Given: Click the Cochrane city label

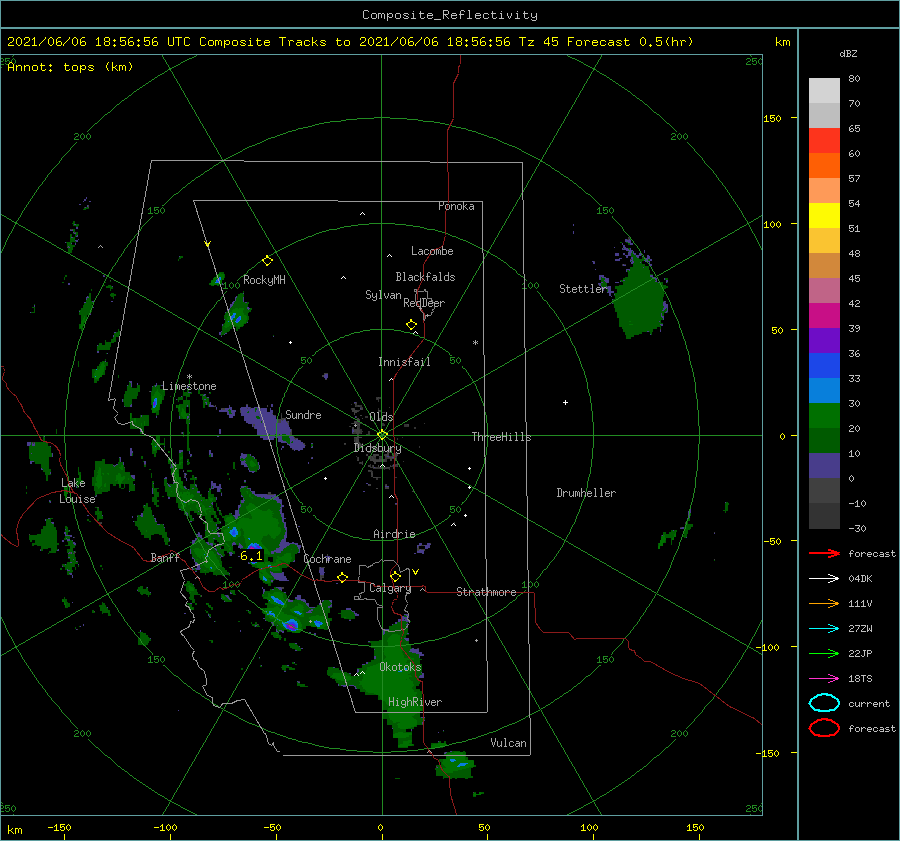Looking at the screenshot, I should click(x=327, y=559).
